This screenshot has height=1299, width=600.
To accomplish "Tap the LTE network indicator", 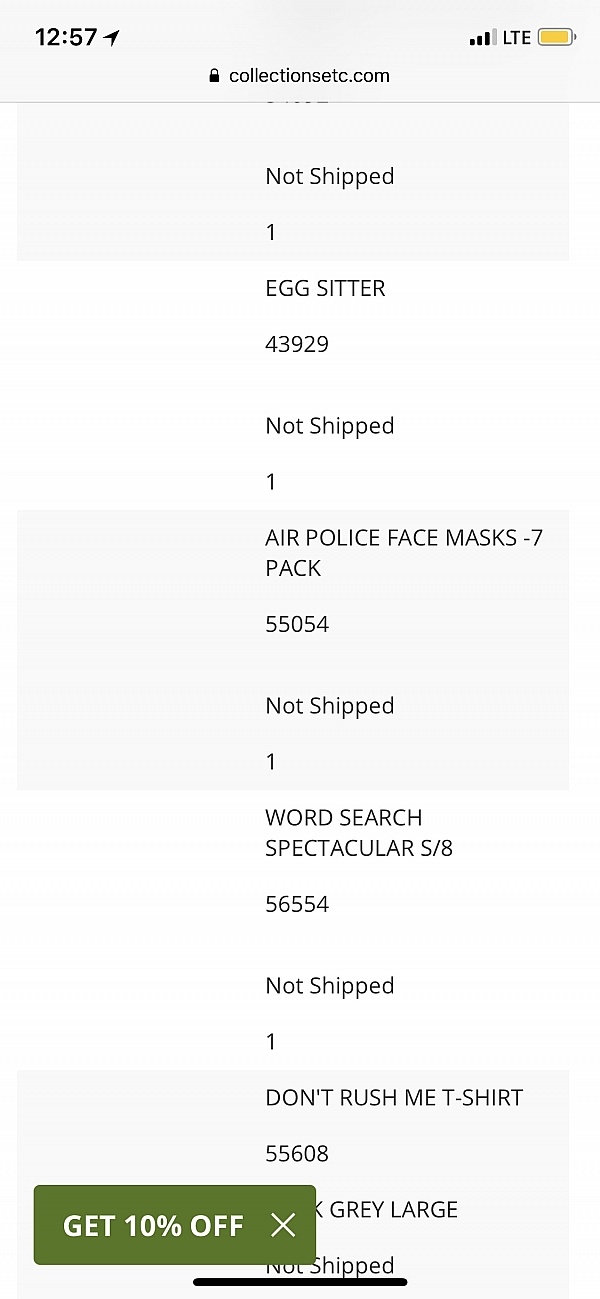I will click(x=516, y=38).
